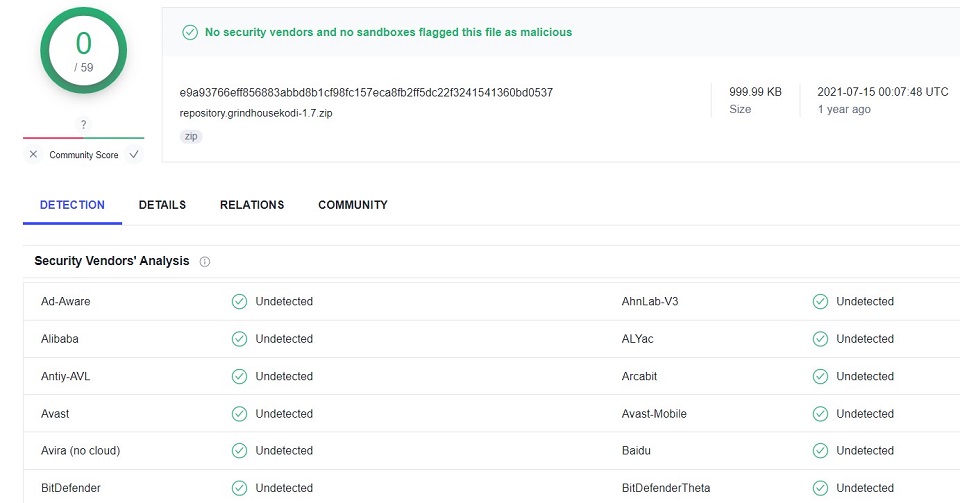Viewport: 960px width, 503px height.
Task: Click the Undetected result for Avast
Action: [284, 414]
